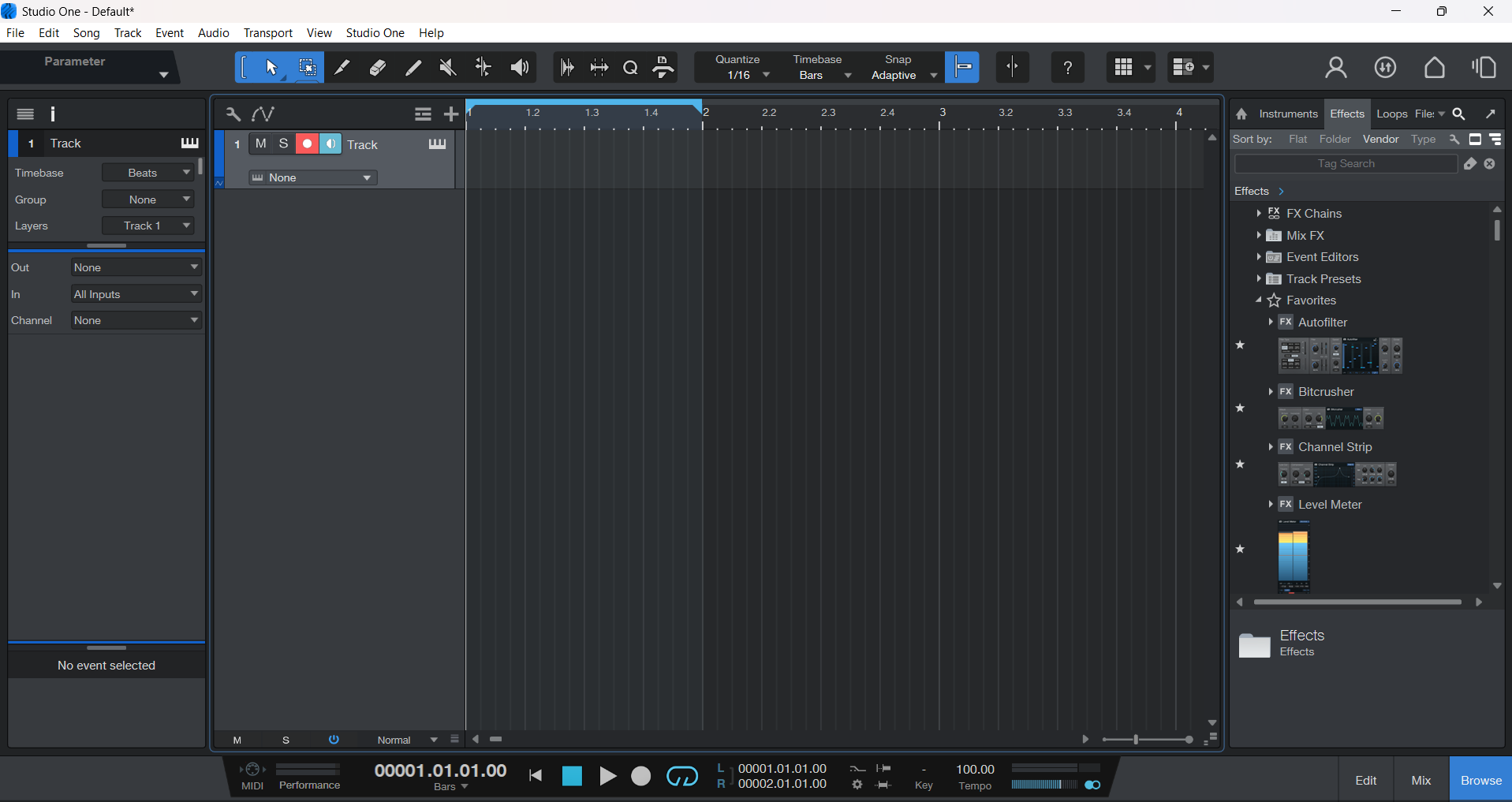Toggle the Snap button

(x=963, y=67)
